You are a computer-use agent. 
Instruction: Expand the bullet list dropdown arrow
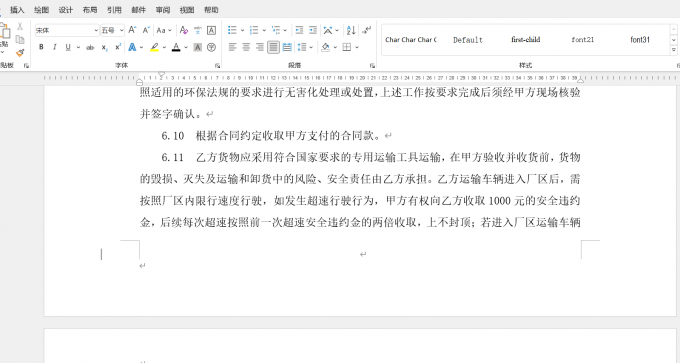click(x=242, y=30)
